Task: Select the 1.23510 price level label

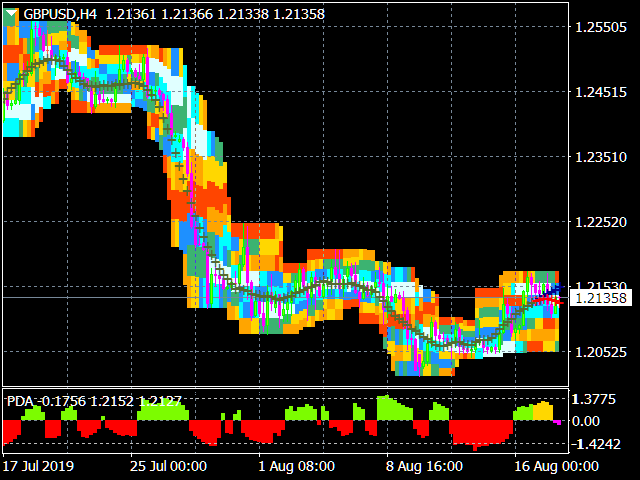Action: (600, 157)
